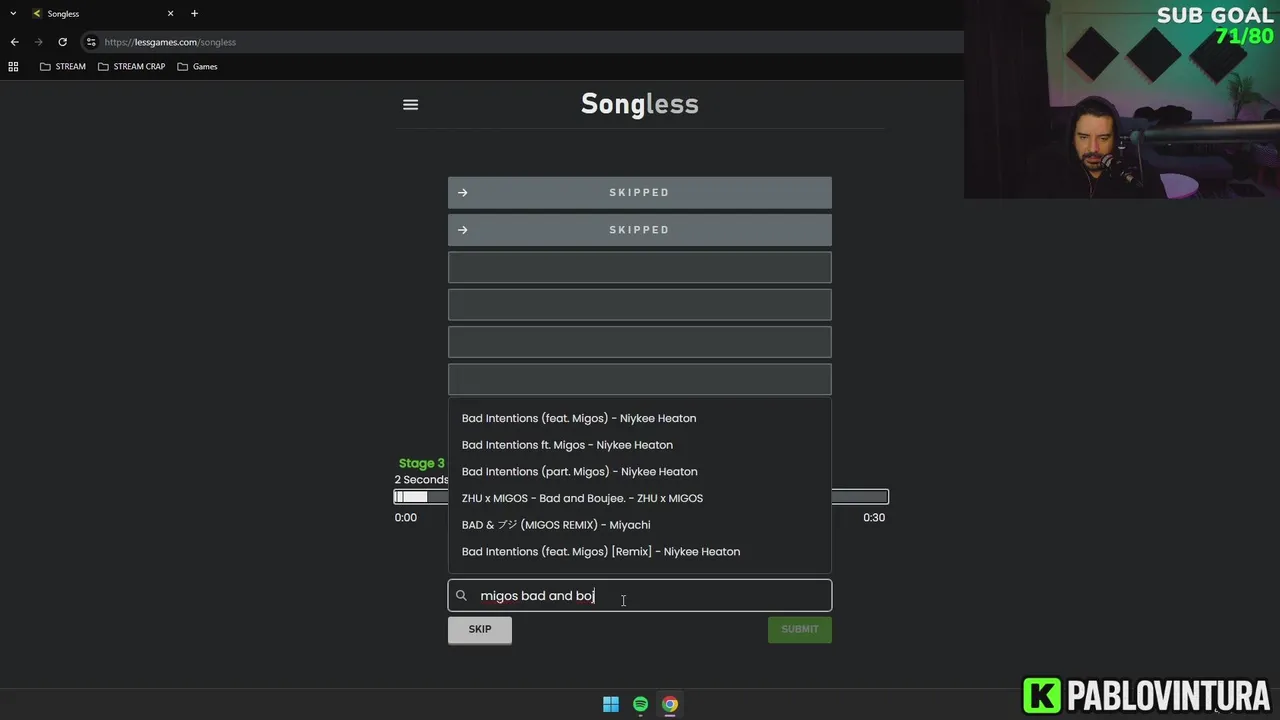Open Spotify from the taskbar
The width and height of the screenshot is (1280, 720).
[x=640, y=704]
